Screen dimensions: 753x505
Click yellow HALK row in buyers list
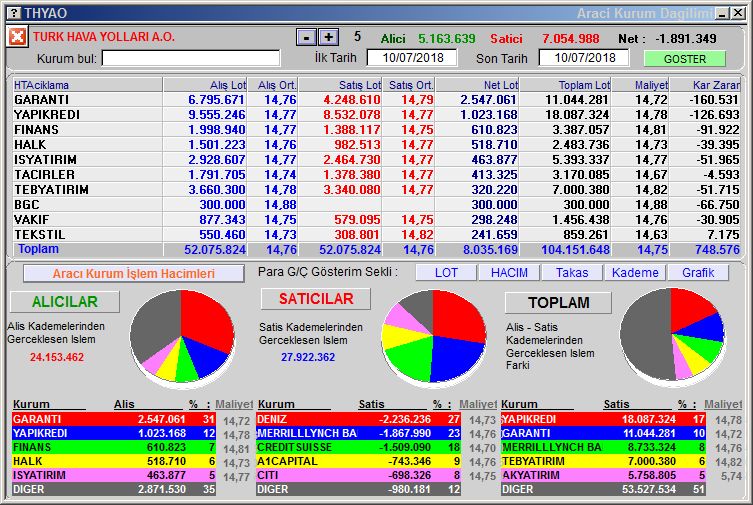pyautogui.click(x=114, y=461)
